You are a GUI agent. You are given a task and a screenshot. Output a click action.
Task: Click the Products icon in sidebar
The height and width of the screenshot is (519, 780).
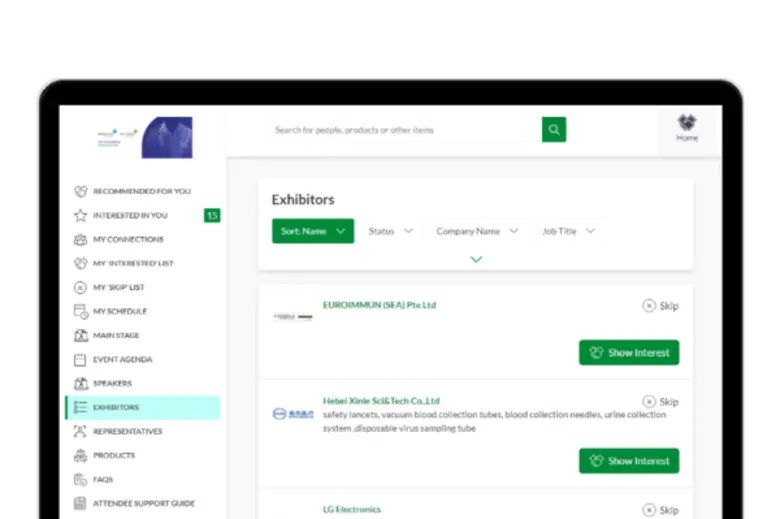[81, 455]
